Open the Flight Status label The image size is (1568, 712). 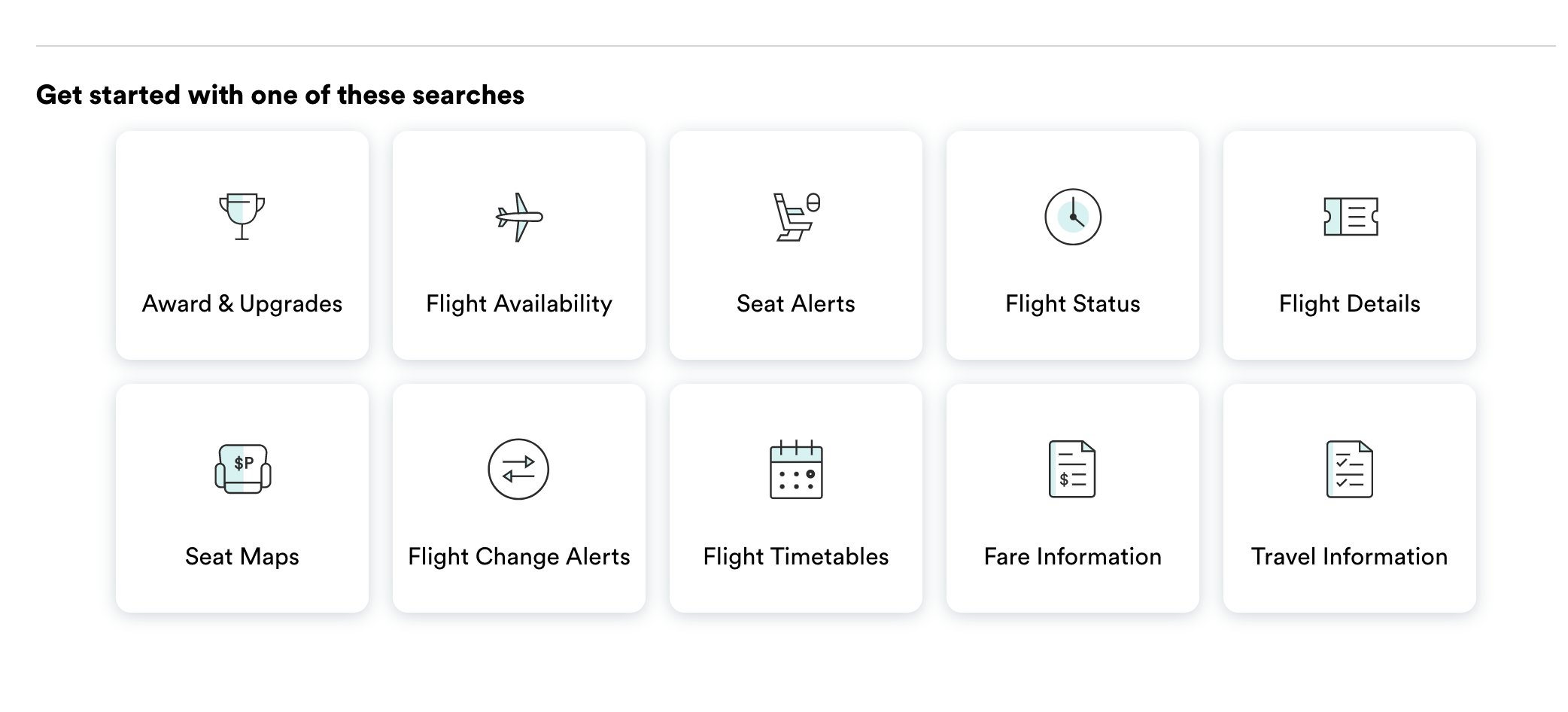(1073, 303)
